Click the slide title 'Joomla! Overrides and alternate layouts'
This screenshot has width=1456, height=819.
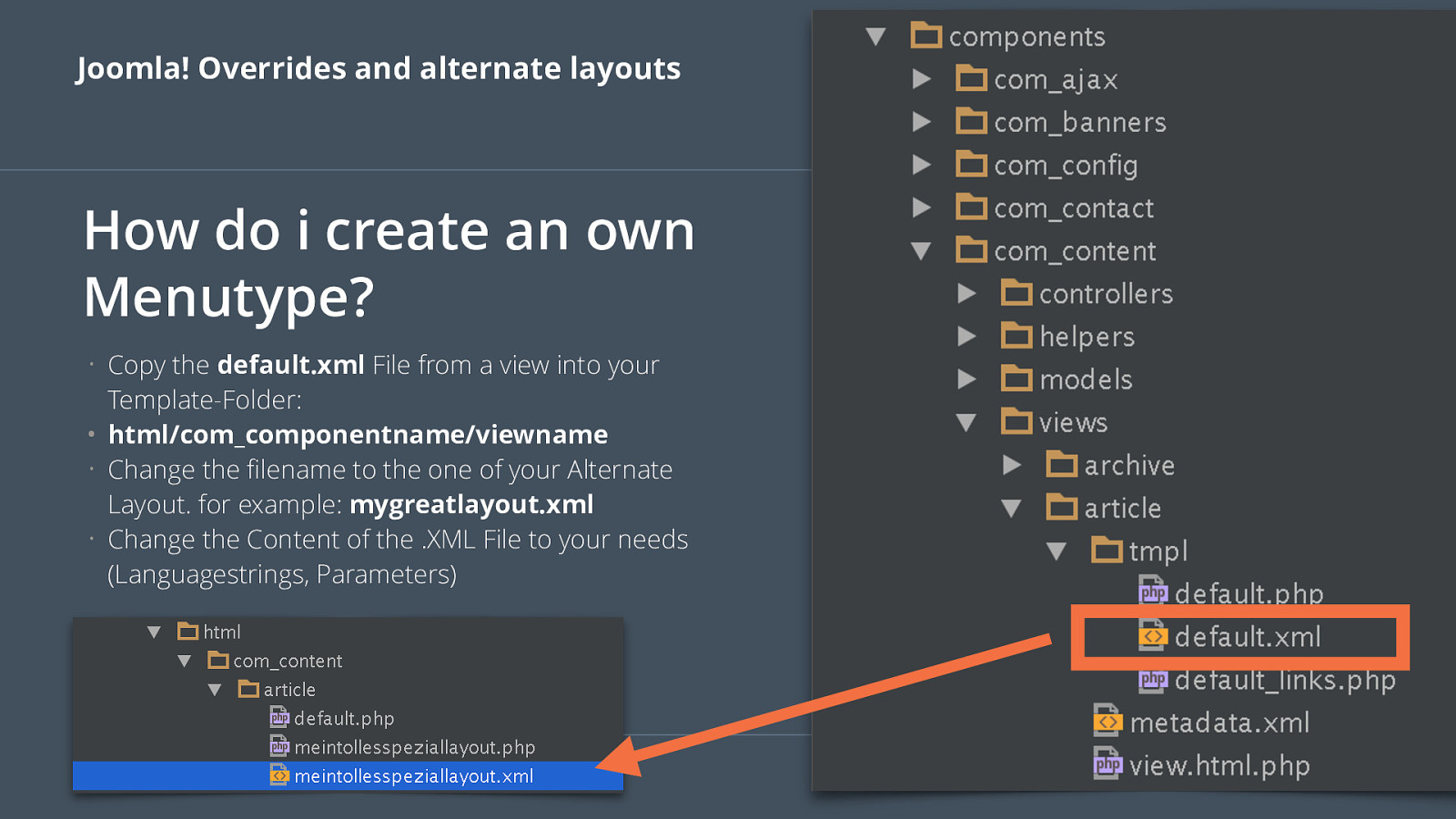pyautogui.click(x=379, y=68)
